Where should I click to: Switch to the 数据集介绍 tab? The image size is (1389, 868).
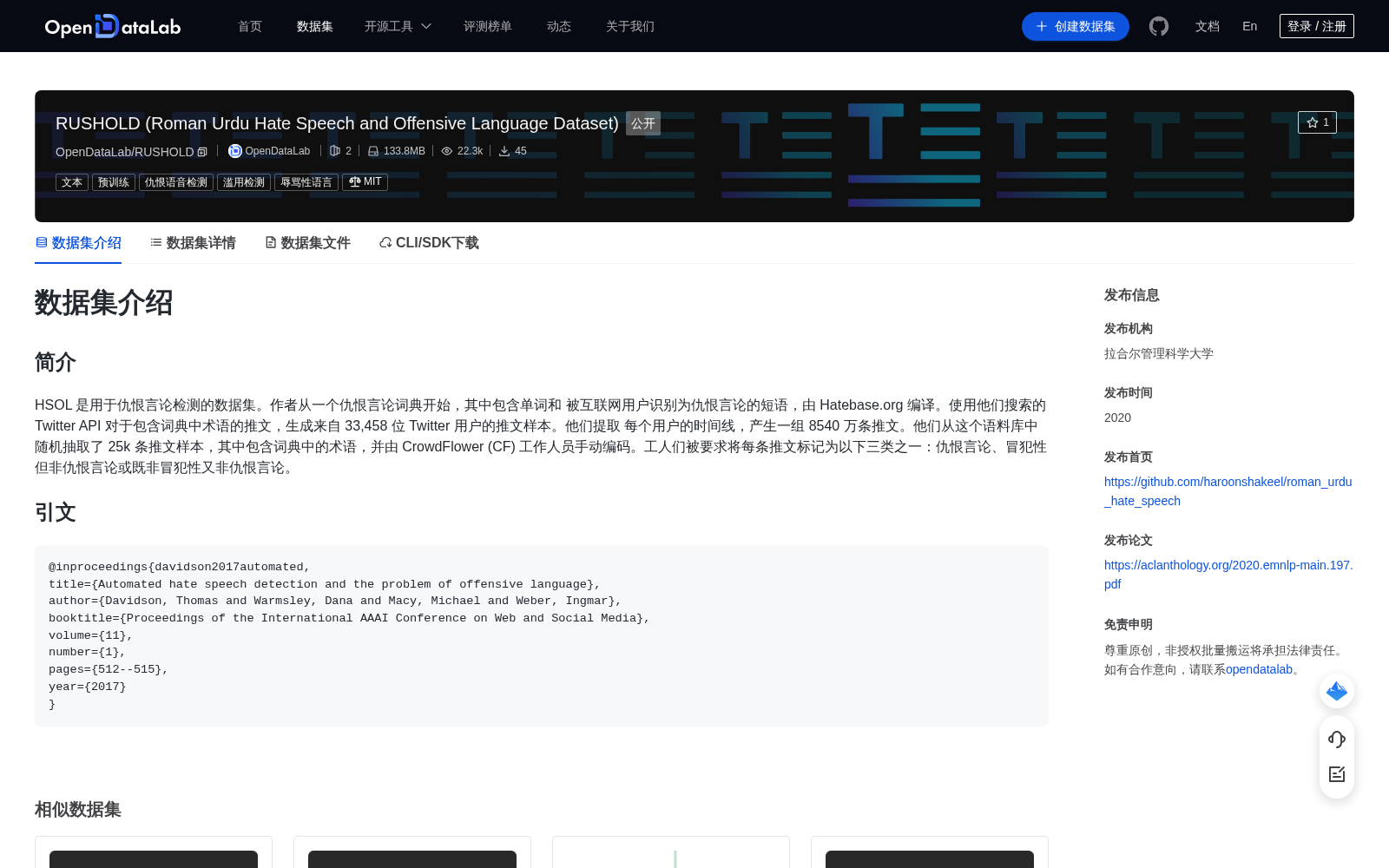[x=78, y=243]
